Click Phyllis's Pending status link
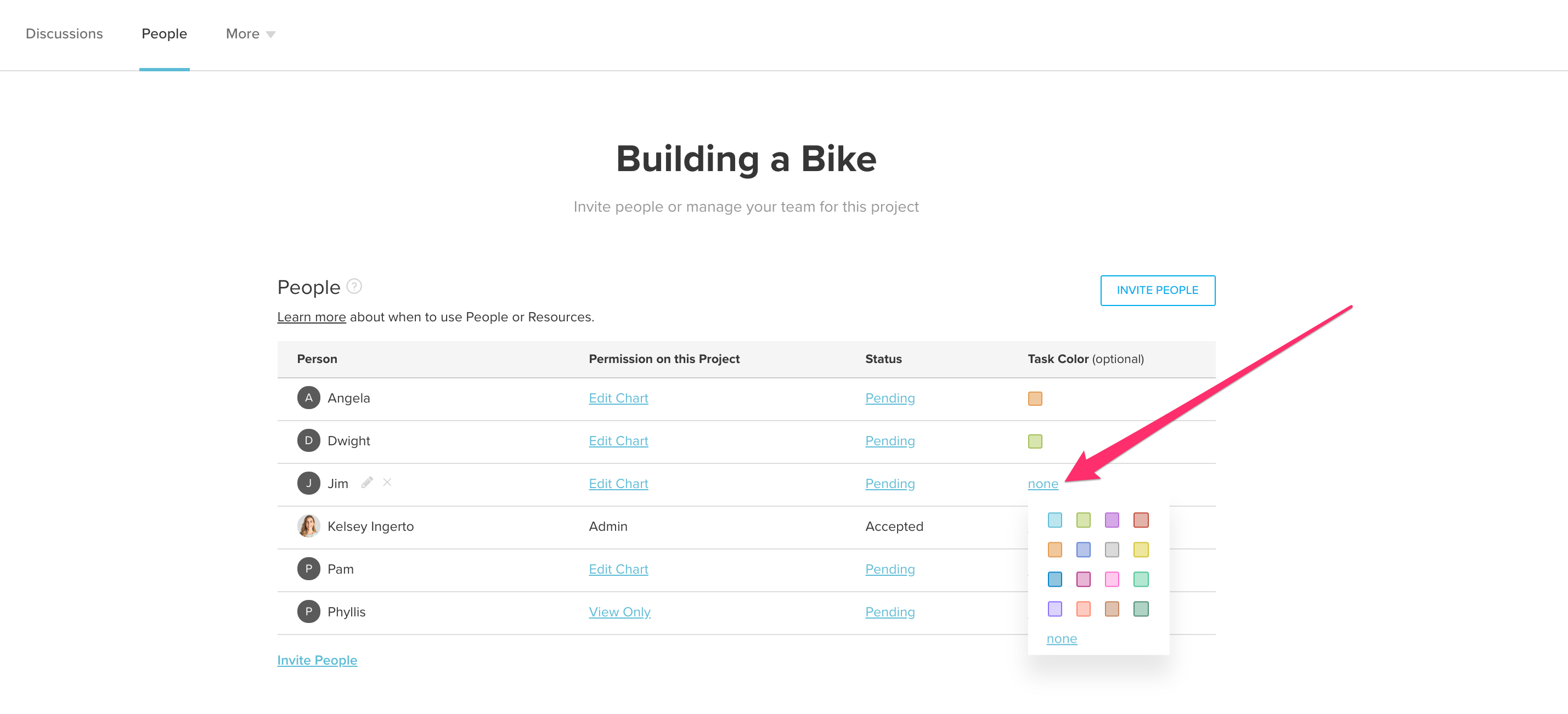 point(890,611)
